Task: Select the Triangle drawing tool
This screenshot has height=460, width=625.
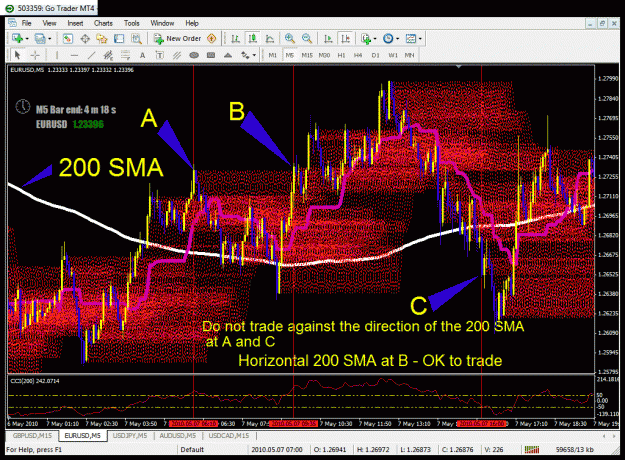Action: pos(228,55)
